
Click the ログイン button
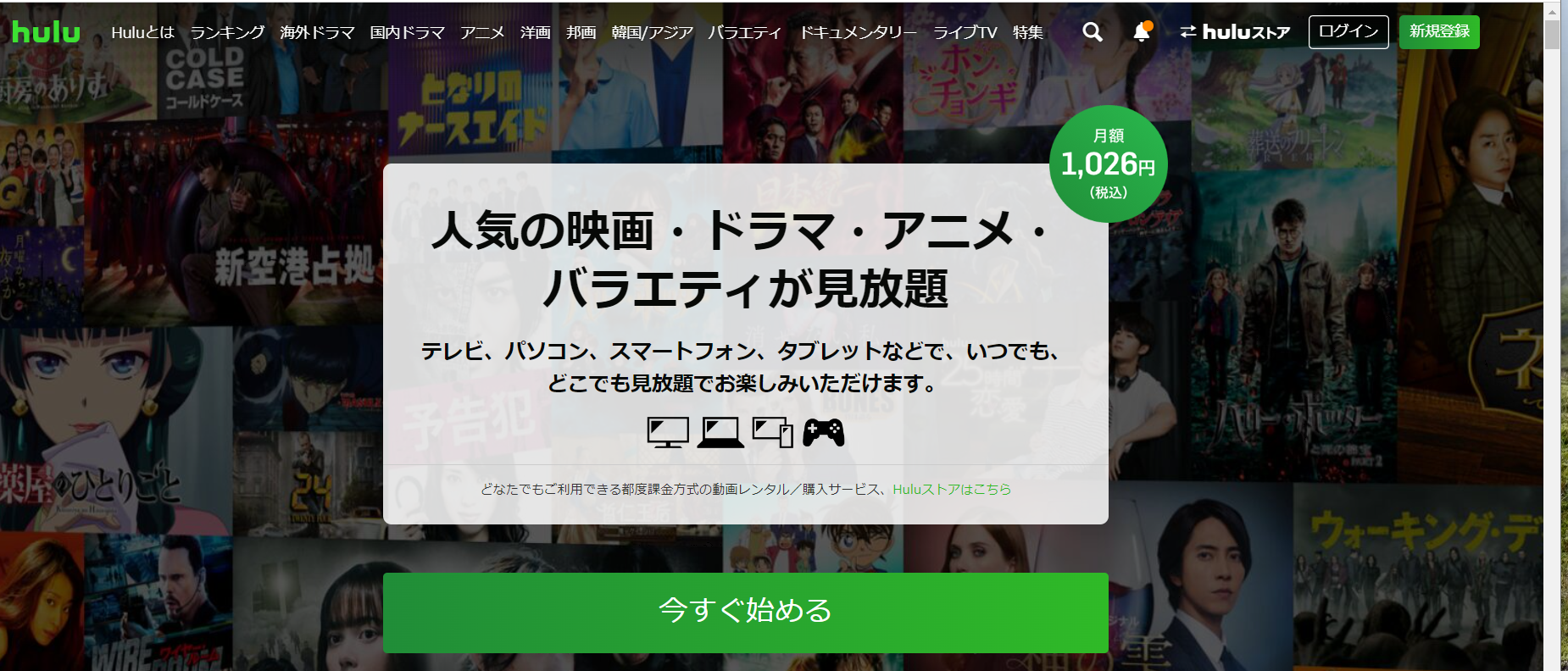click(1348, 32)
